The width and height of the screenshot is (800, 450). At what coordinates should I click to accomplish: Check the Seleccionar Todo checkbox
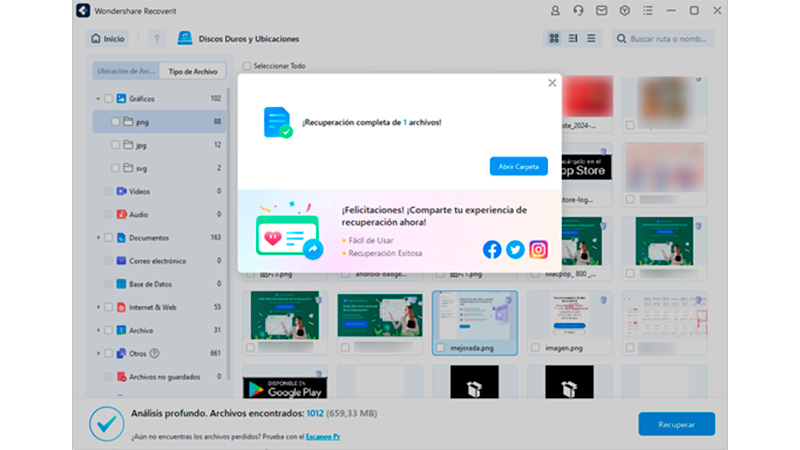pyautogui.click(x=247, y=66)
